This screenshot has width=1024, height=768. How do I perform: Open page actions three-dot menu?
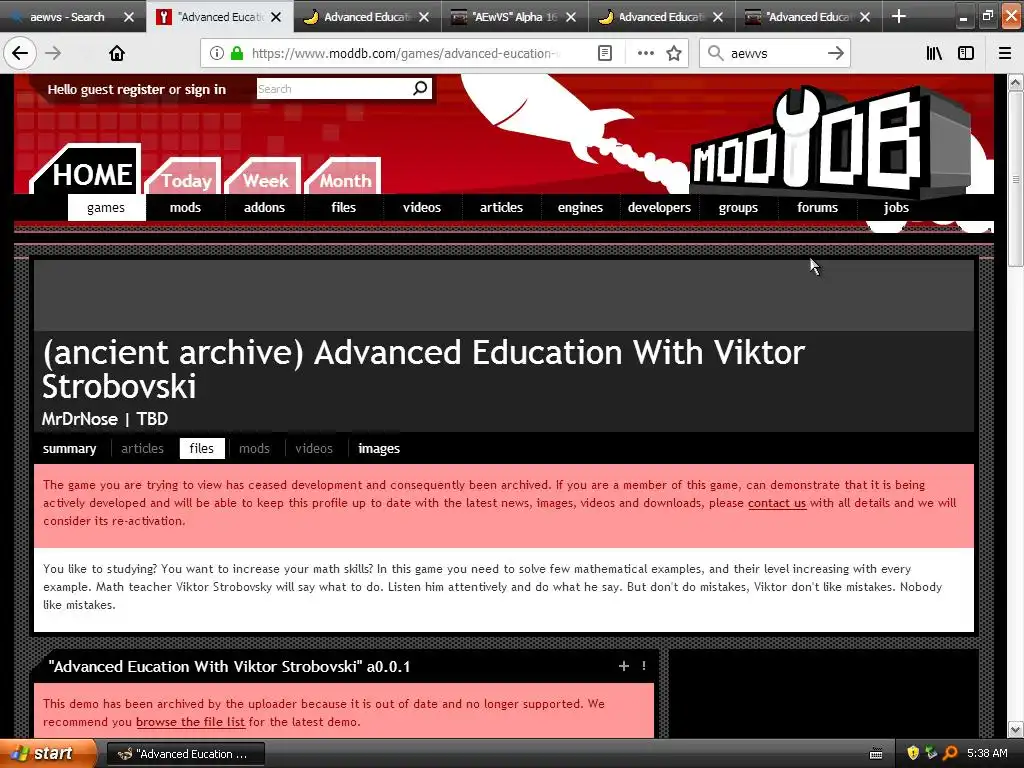645,53
